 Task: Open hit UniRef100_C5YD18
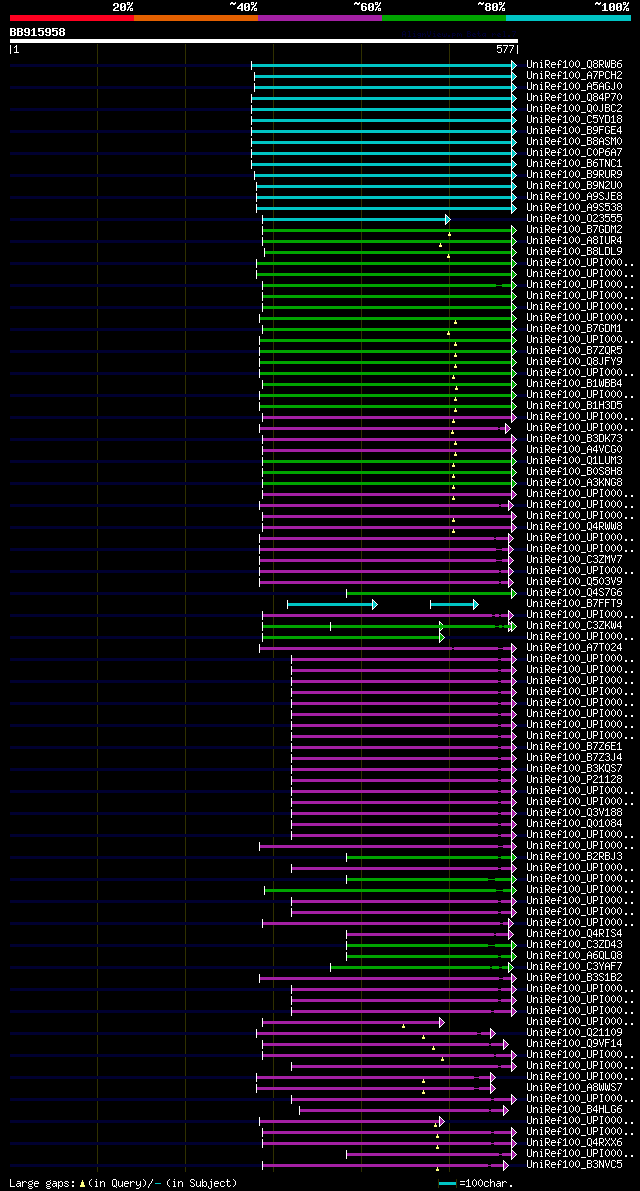[x=574, y=120]
